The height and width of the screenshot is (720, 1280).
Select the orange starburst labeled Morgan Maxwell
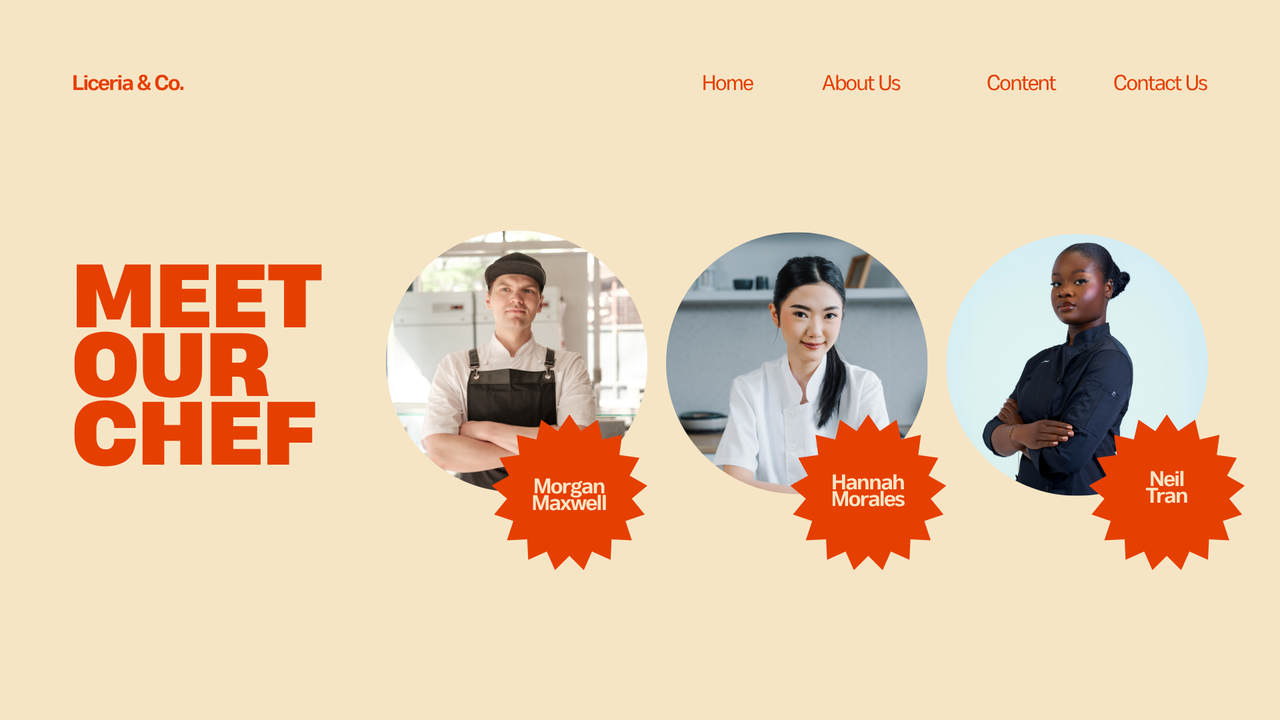coord(569,493)
